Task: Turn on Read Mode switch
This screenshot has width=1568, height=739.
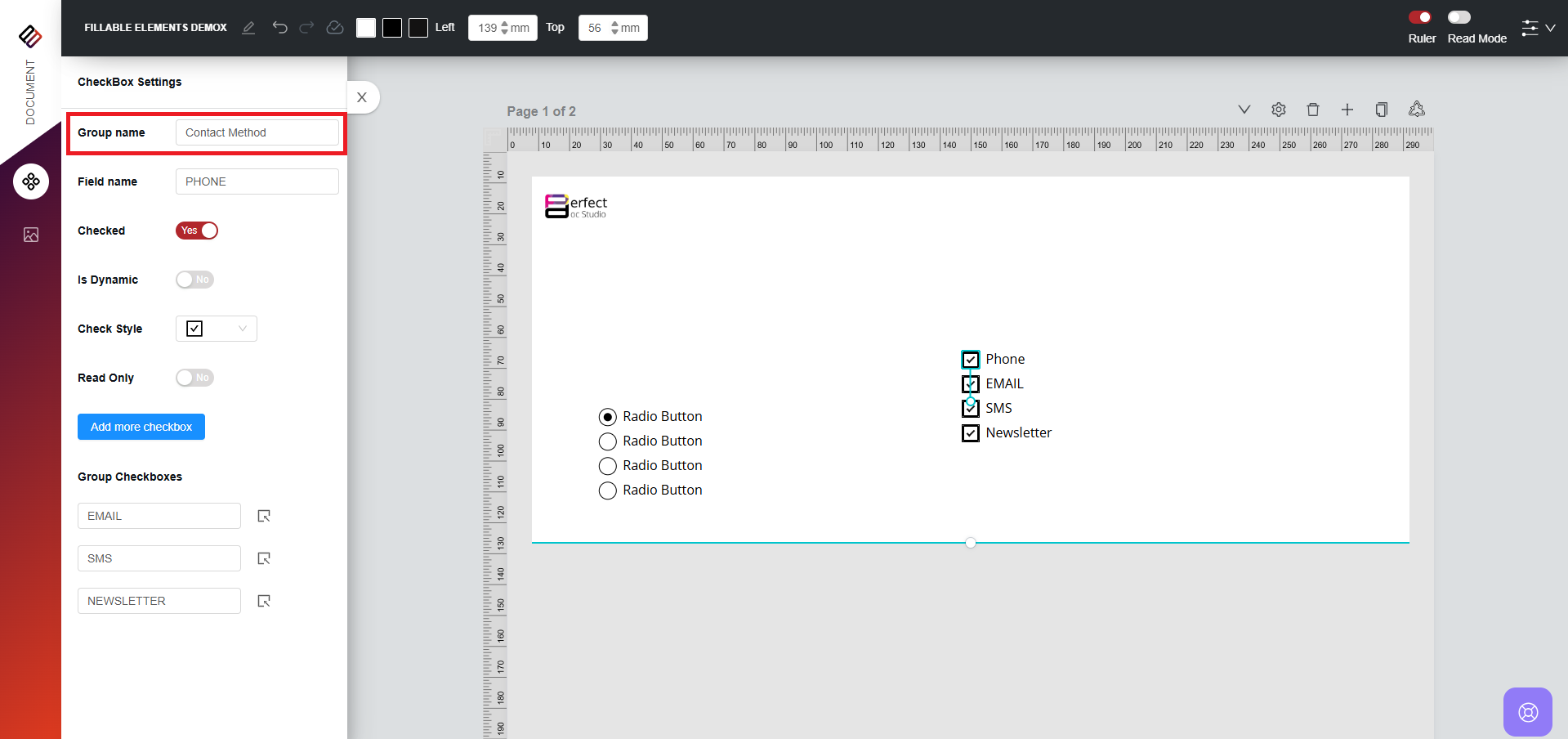Action: click(x=1459, y=17)
